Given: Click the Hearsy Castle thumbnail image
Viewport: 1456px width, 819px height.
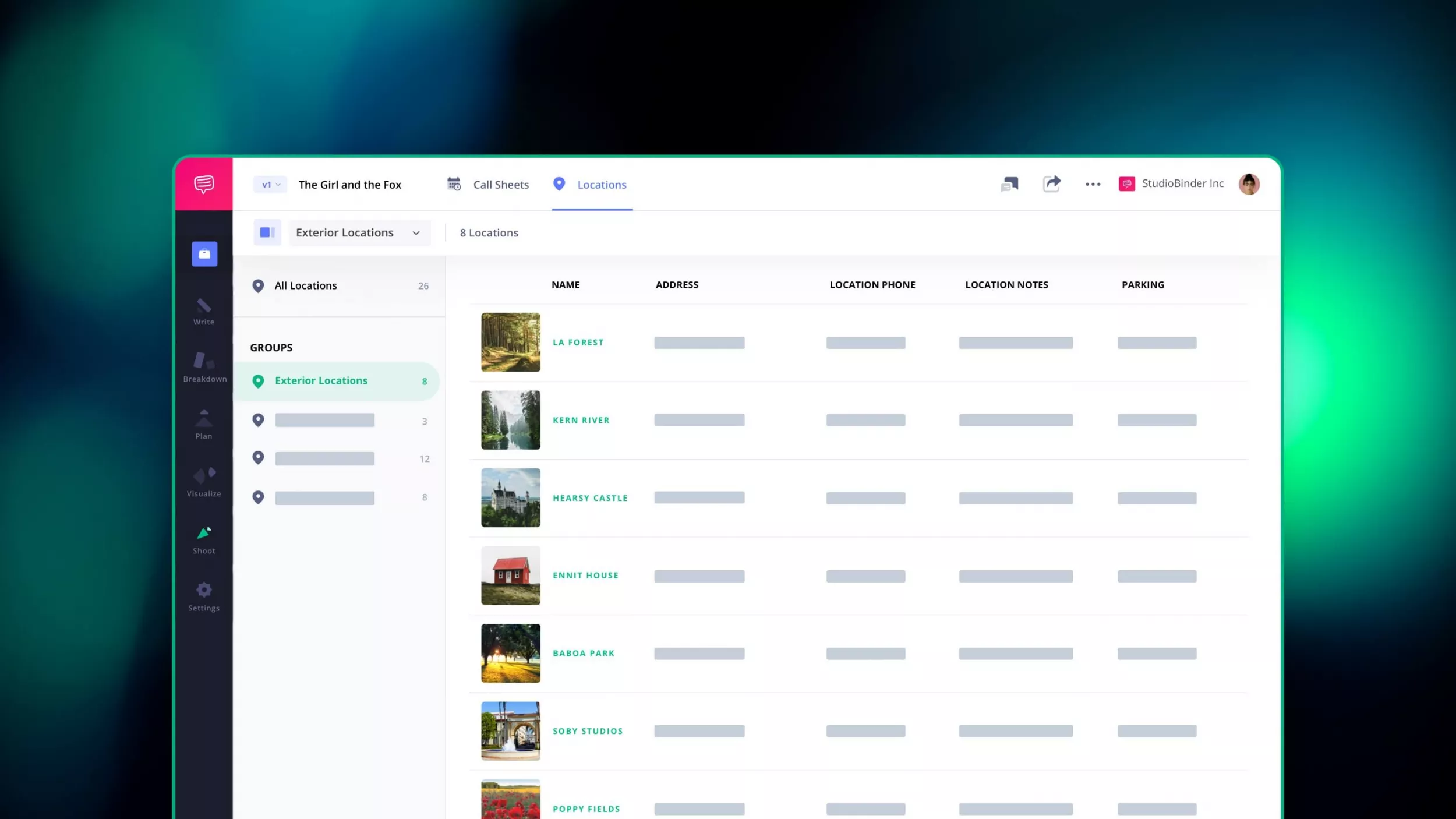Looking at the screenshot, I should pyautogui.click(x=510, y=497).
